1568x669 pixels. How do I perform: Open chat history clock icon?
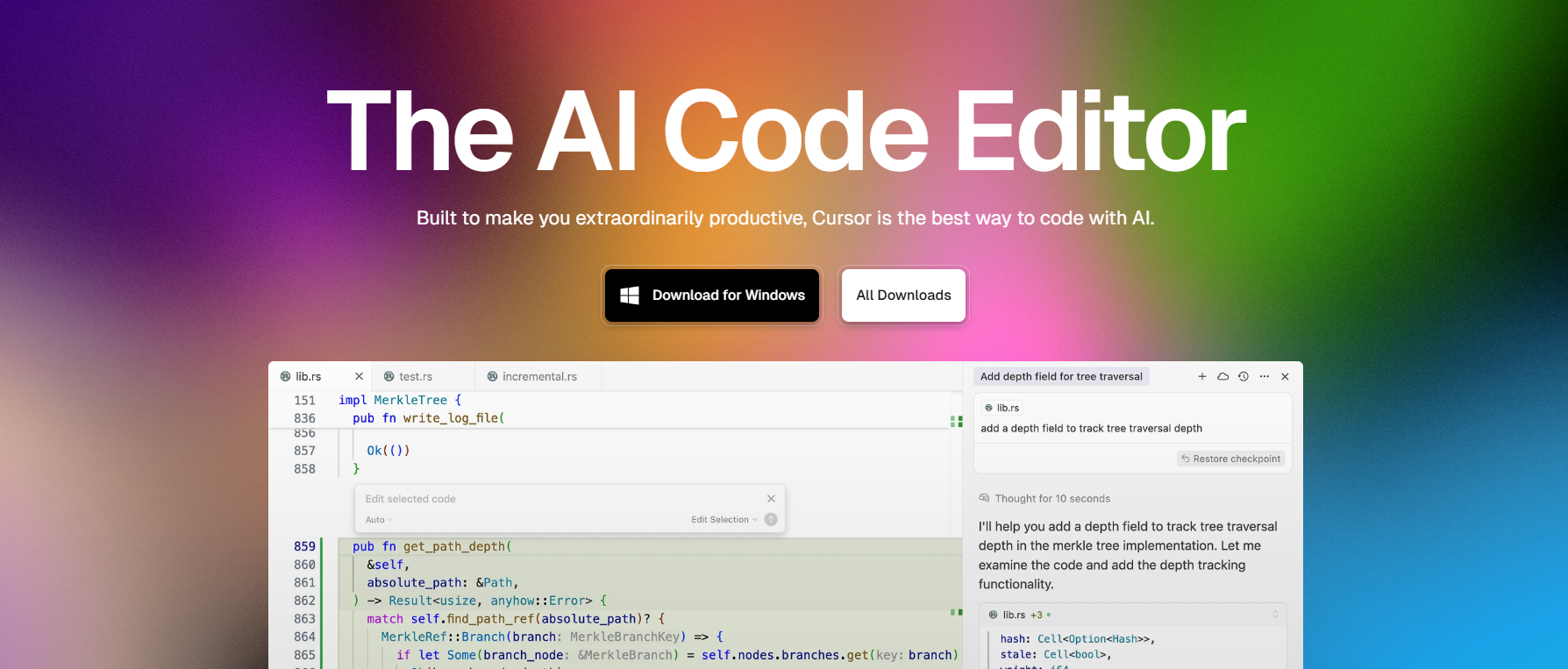tap(1244, 376)
